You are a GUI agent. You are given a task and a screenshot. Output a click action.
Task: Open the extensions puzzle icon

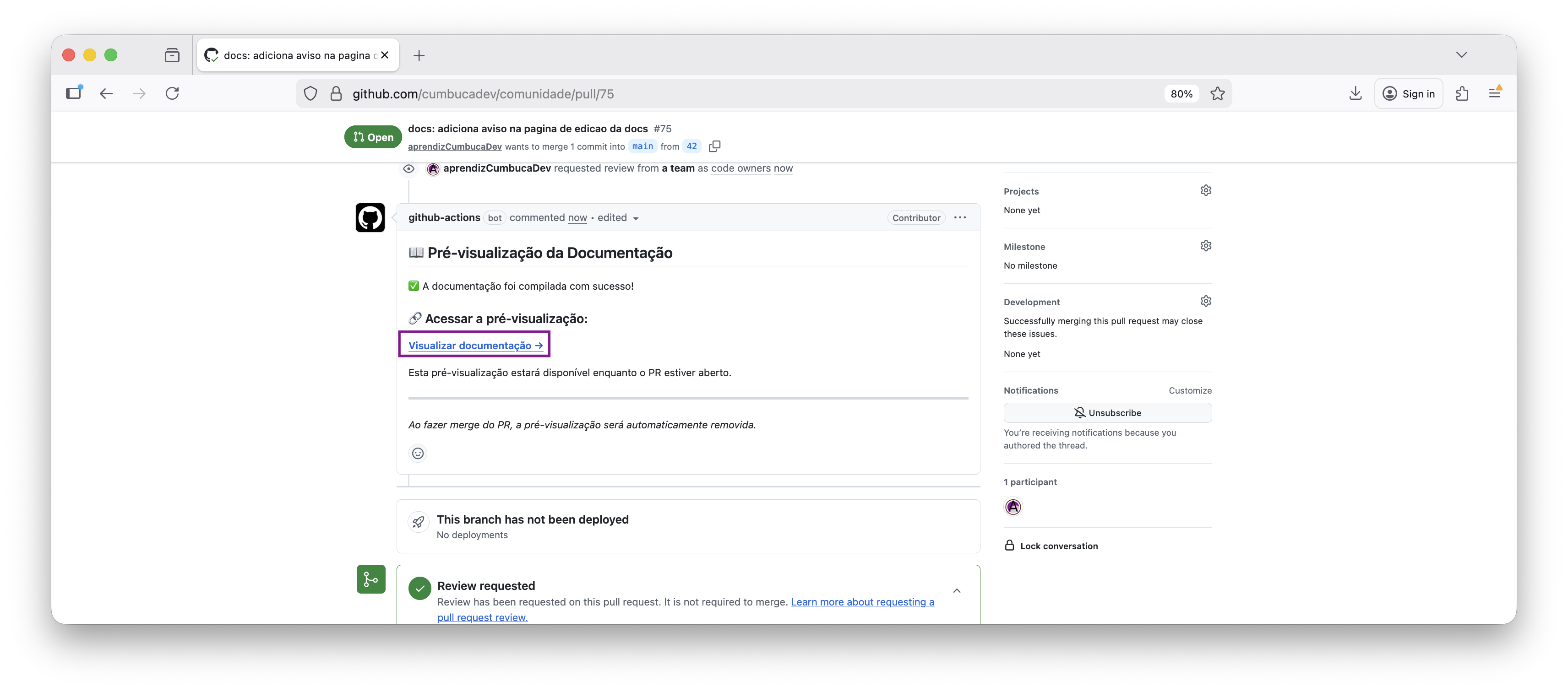[1462, 93]
